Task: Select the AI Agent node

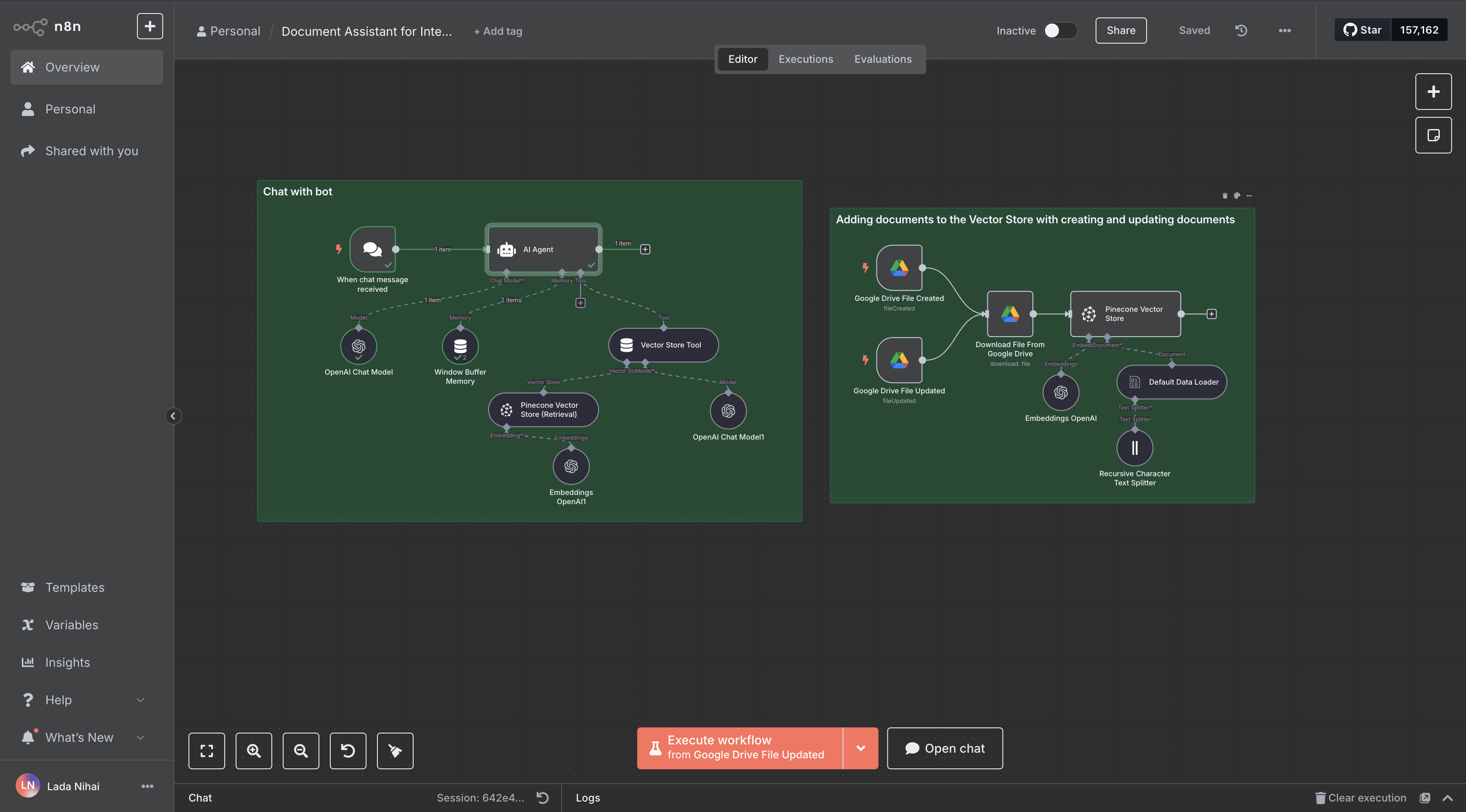Action: [544, 249]
